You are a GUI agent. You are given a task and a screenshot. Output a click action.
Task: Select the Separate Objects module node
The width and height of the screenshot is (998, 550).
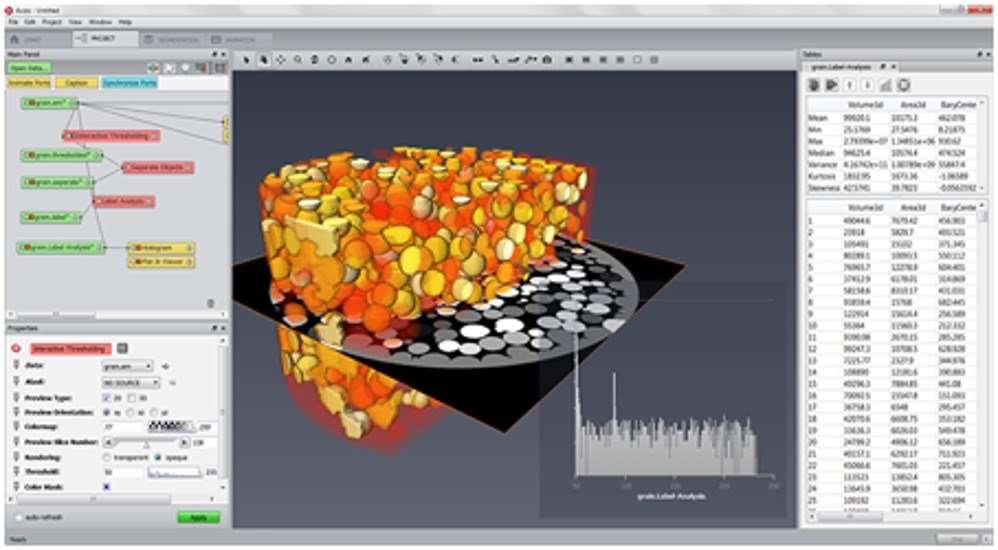pos(158,168)
